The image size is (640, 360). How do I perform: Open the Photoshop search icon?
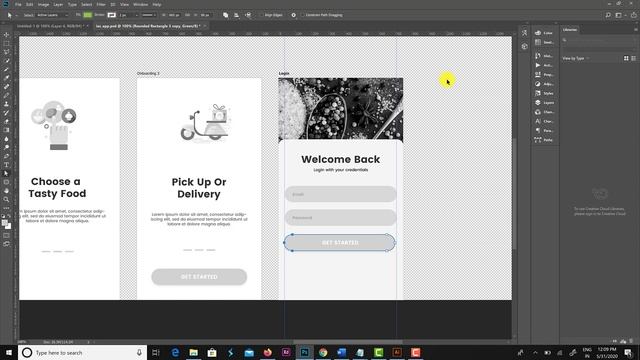pyautogui.click(x=608, y=15)
